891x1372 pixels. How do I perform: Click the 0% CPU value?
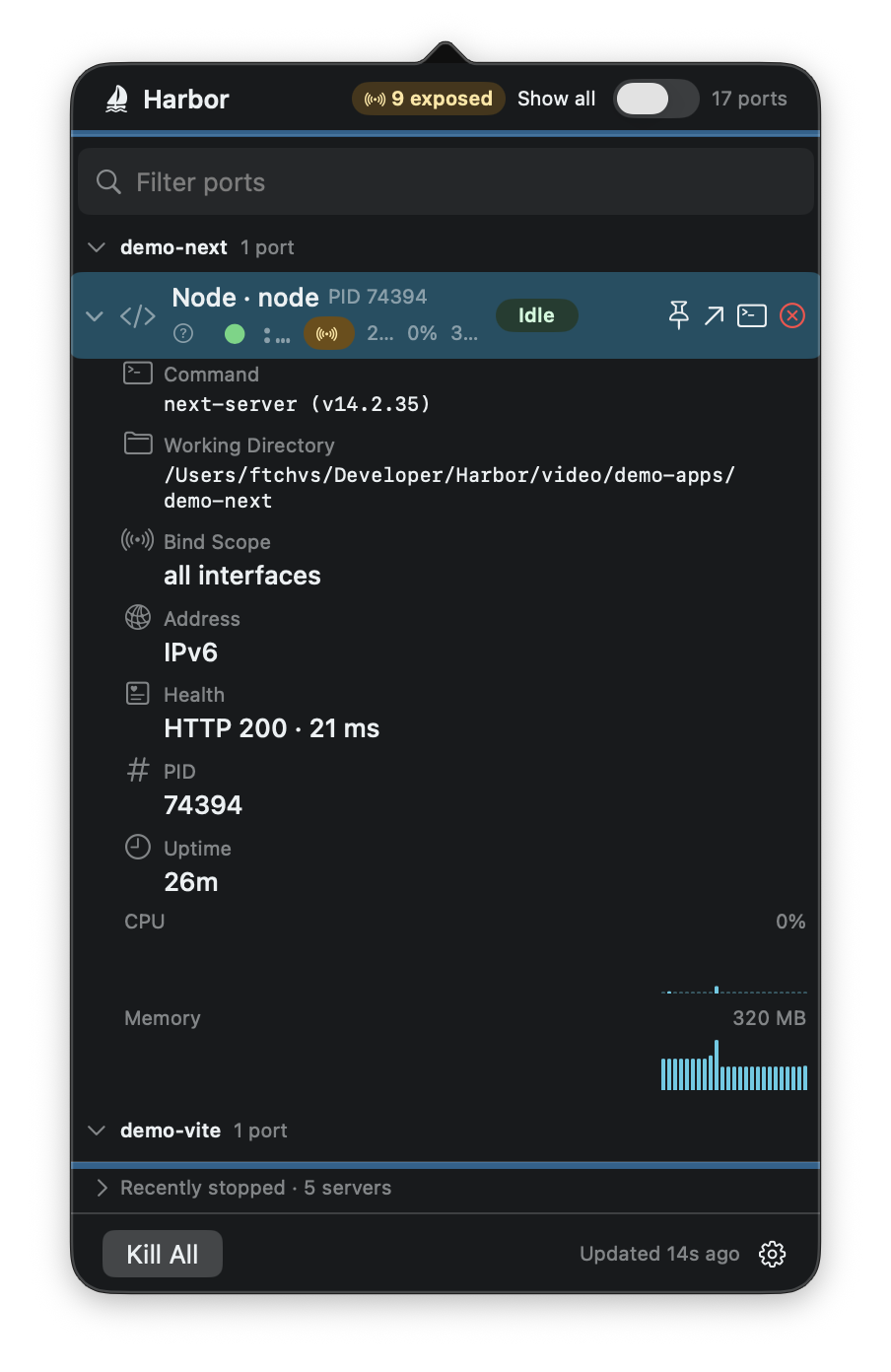[790, 922]
